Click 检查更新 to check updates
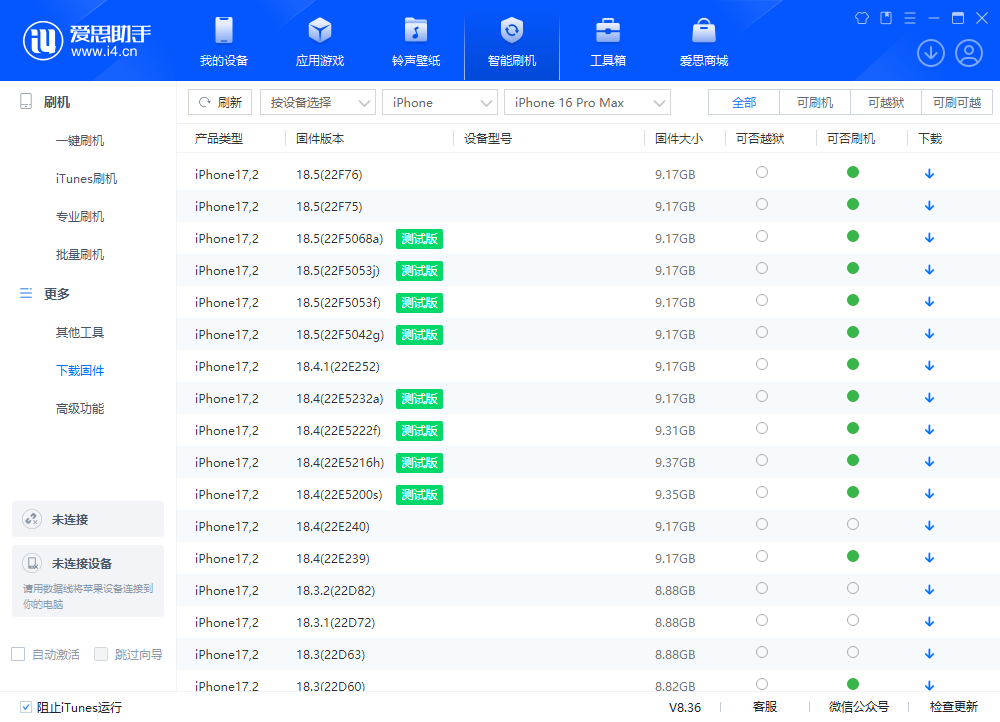 [953, 707]
